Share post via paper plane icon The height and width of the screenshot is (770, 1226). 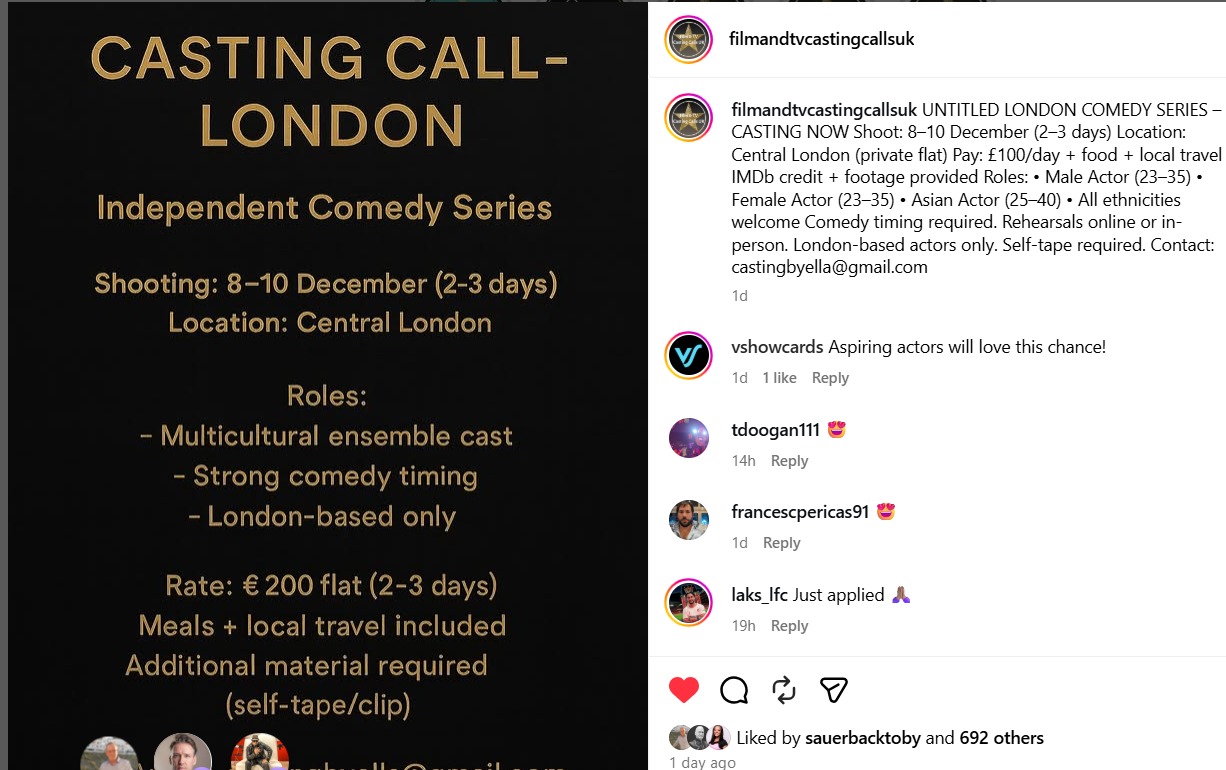tap(834, 689)
